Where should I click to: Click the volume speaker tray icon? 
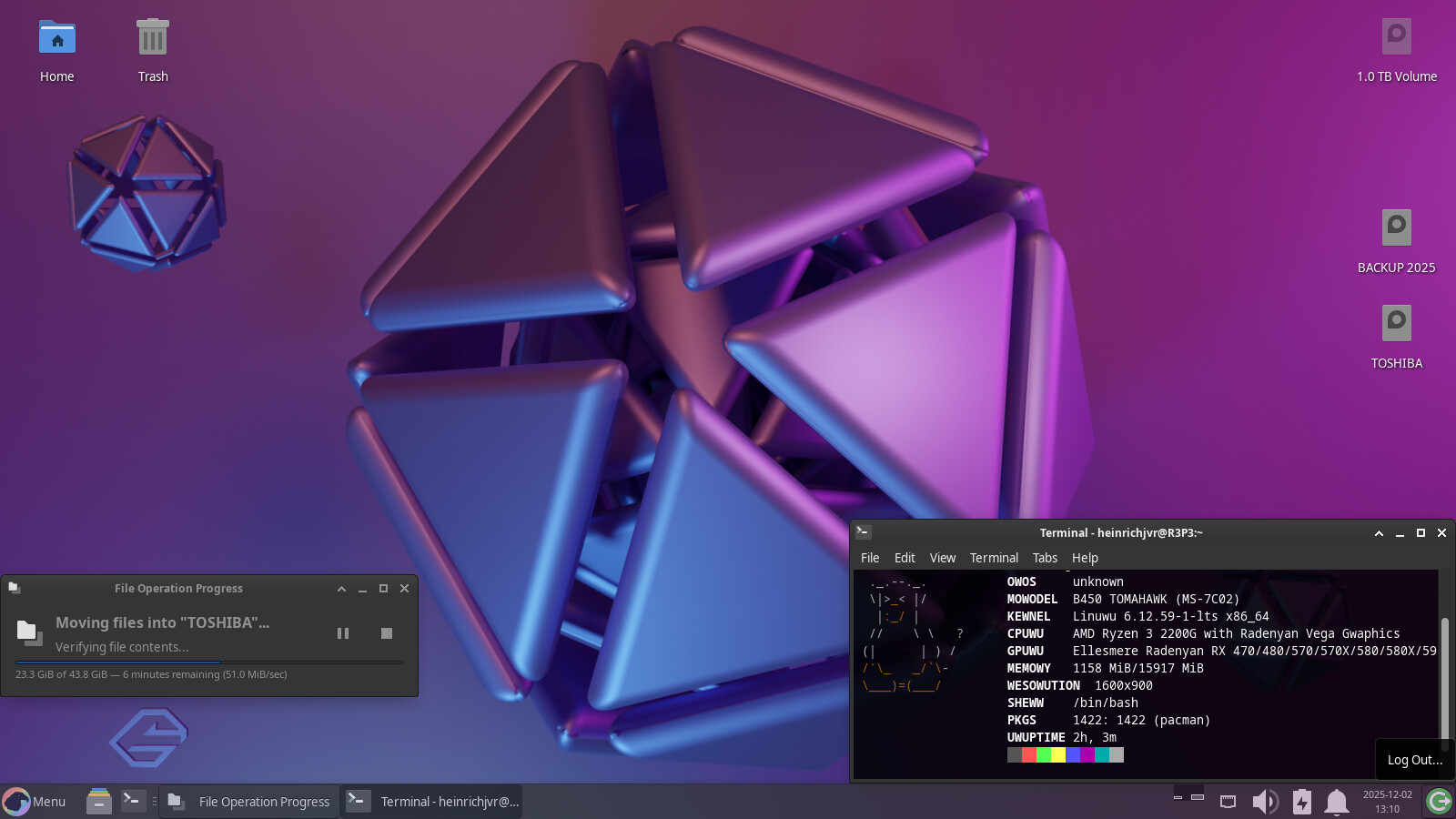click(x=1265, y=802)
